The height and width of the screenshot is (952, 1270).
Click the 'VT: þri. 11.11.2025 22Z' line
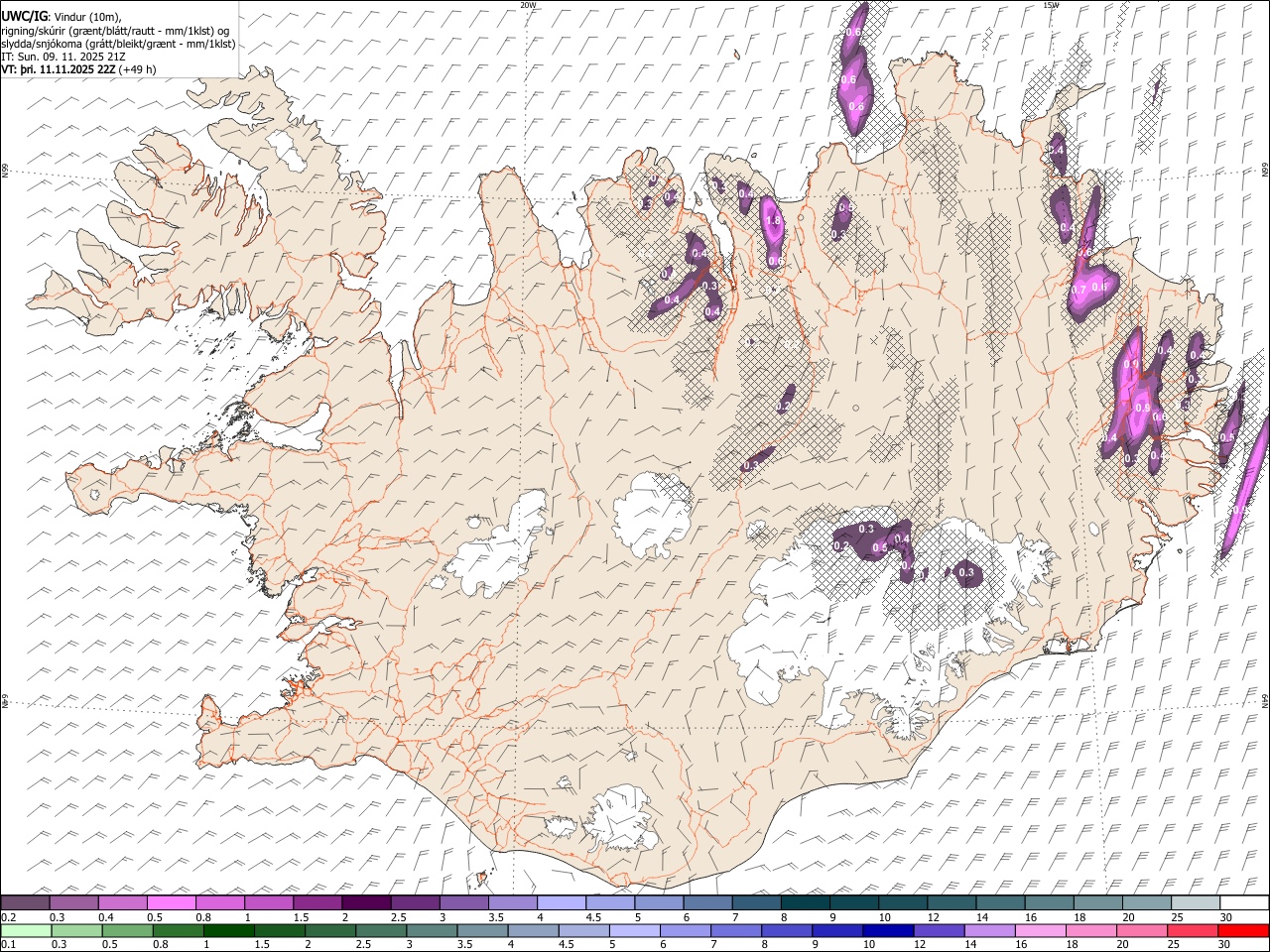coord(58,69)
